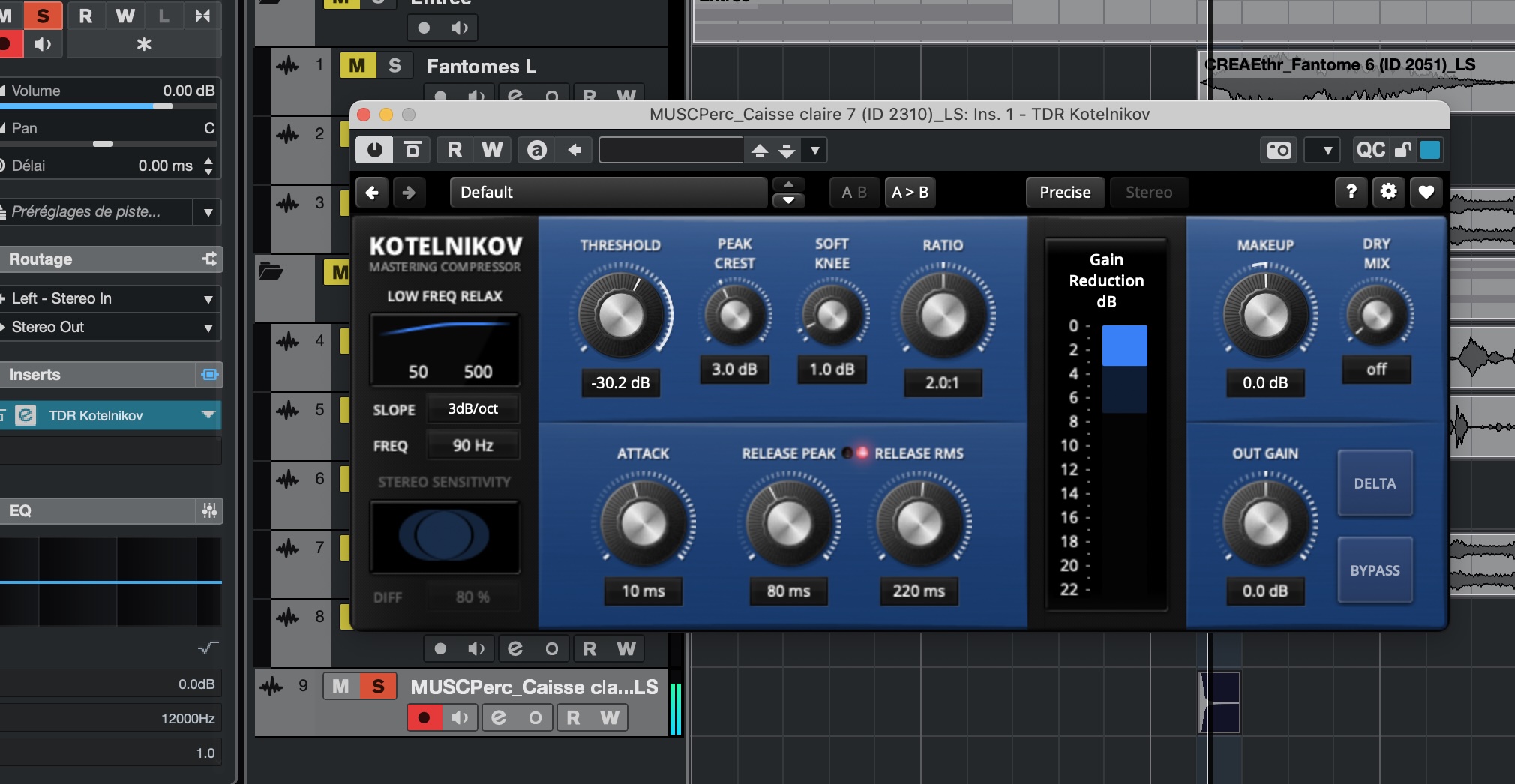This screenshot has height=784, width=1515.
Task: Open Routage section settings icon
Action: click(x=209, y=259)
